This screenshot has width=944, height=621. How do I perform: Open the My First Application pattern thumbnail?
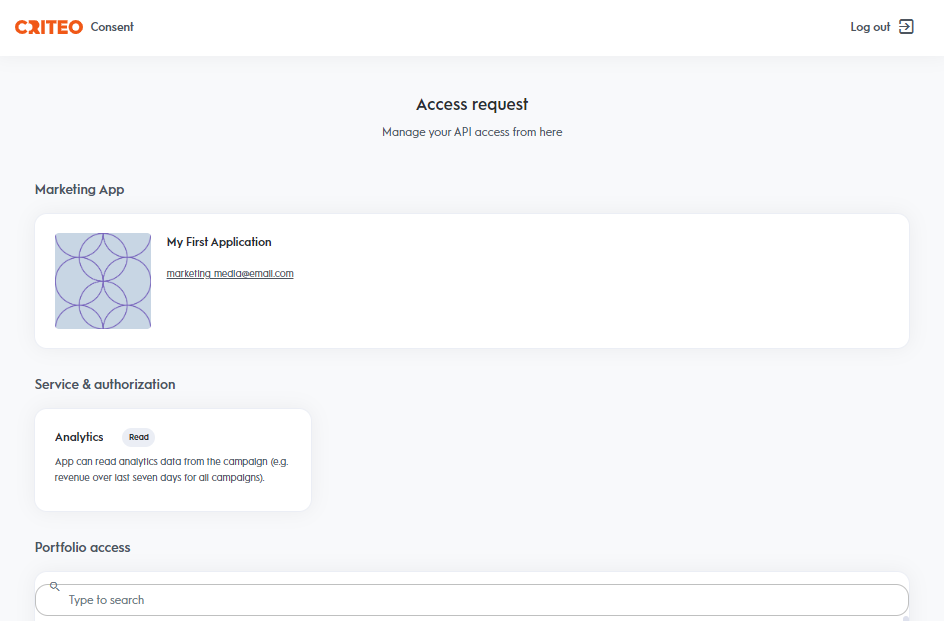click(x=103, y=281)
